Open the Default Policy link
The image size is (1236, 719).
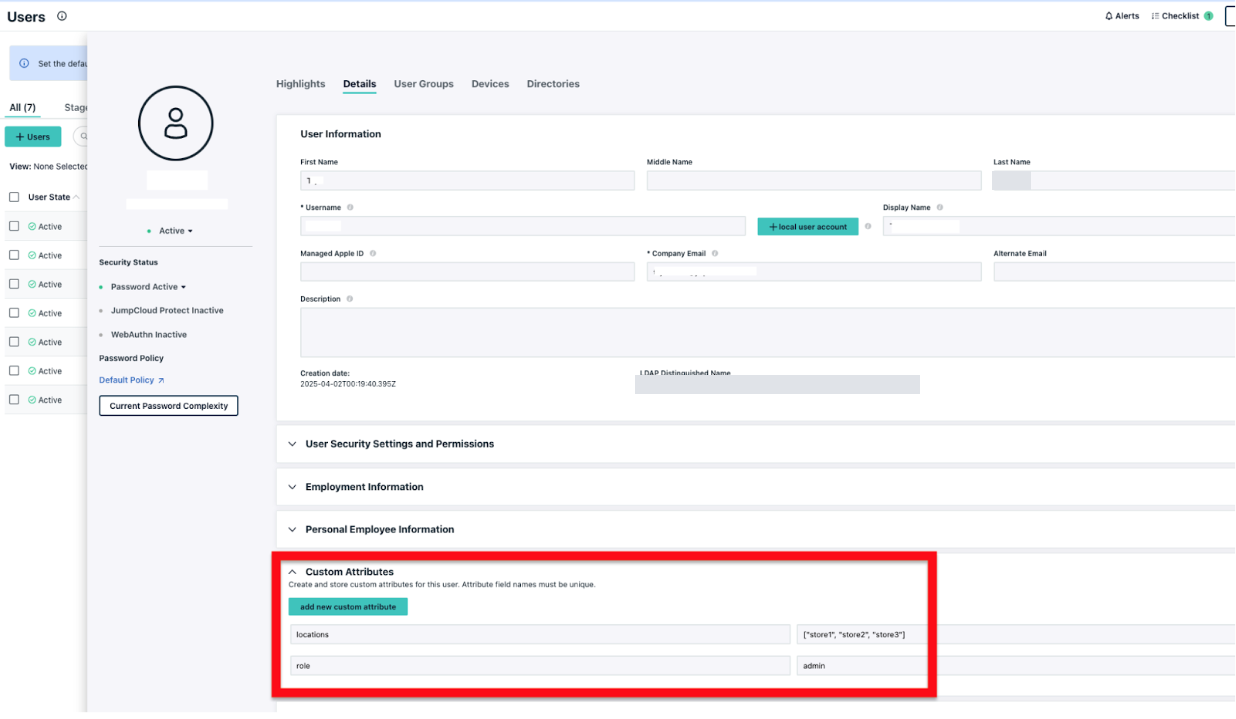pos(131,380)
